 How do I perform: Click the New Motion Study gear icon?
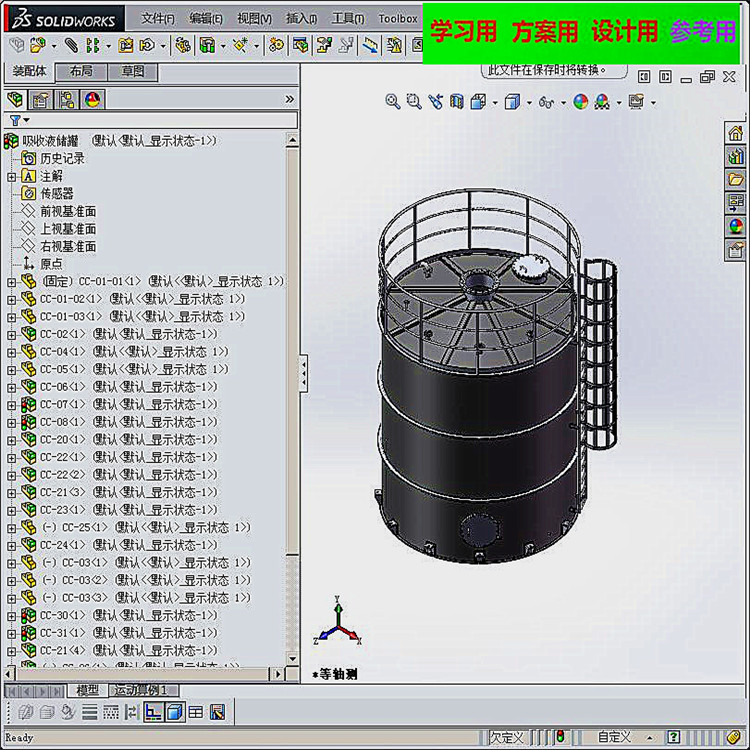(x=276, y=45)
